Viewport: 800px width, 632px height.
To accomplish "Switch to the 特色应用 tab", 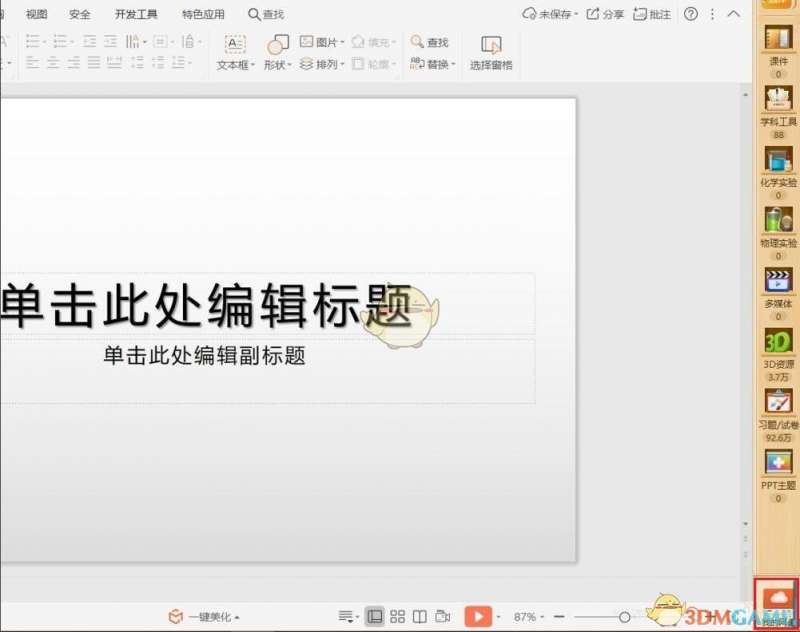I will 203,14.
